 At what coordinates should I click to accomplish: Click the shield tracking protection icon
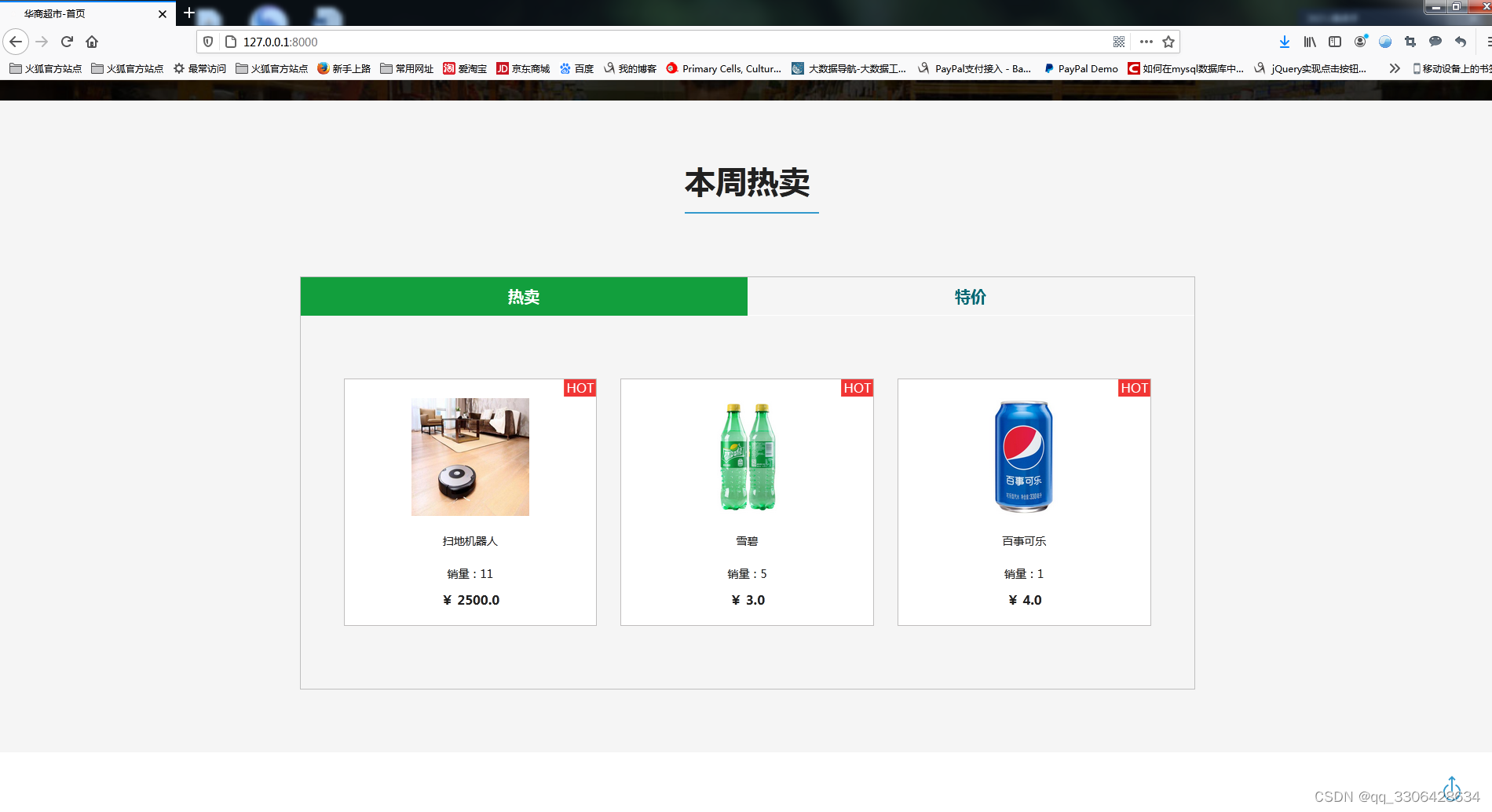coord(208,42)
